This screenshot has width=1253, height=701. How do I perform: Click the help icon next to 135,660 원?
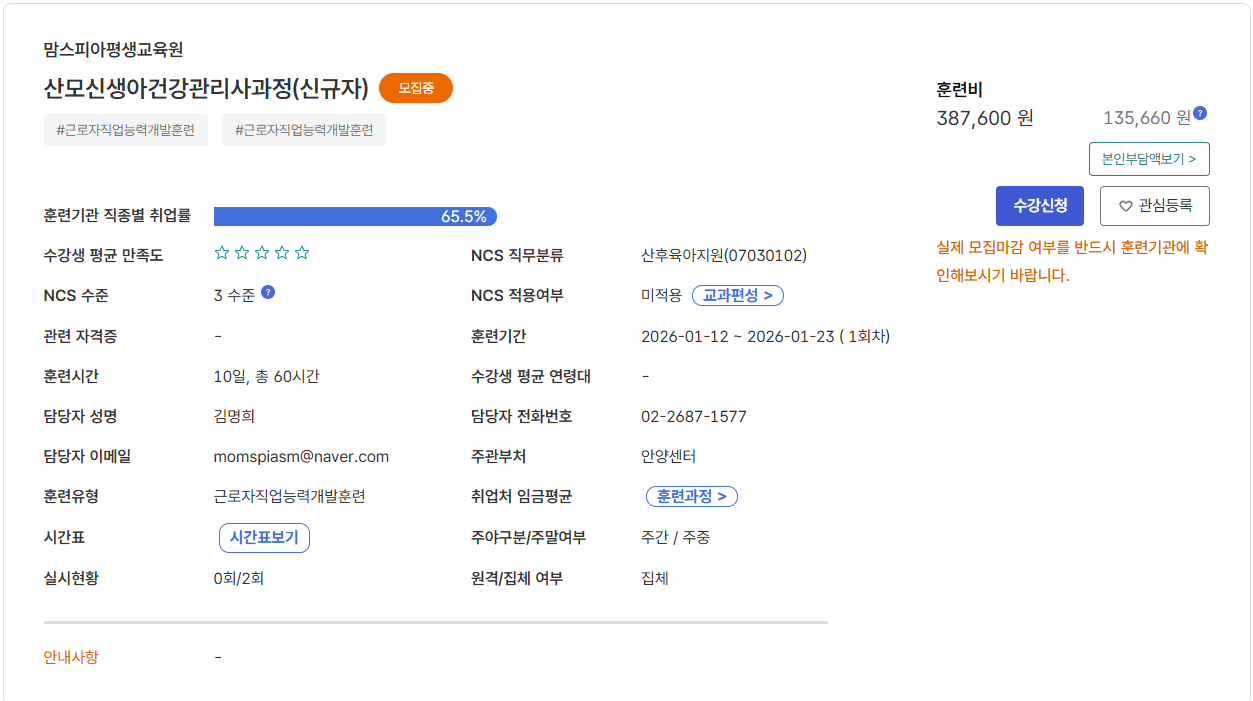(x=1200, y=113)
